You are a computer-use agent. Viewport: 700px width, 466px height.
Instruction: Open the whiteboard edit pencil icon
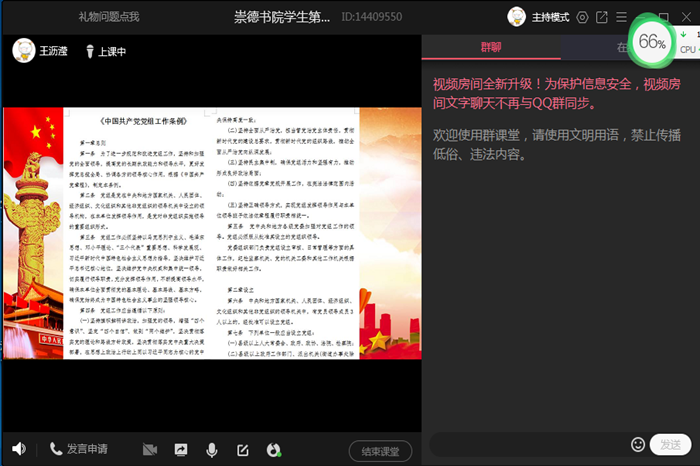[242, 450]
